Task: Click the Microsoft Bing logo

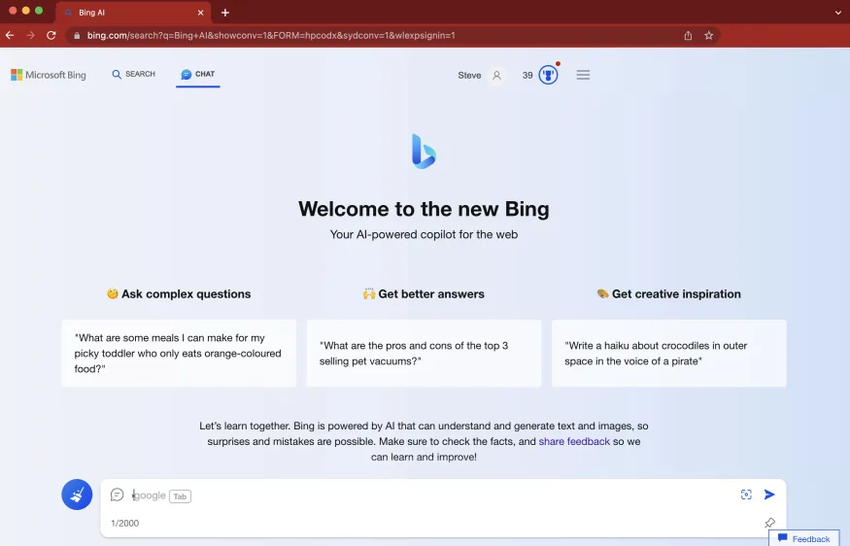Action: tap(48, 75)
